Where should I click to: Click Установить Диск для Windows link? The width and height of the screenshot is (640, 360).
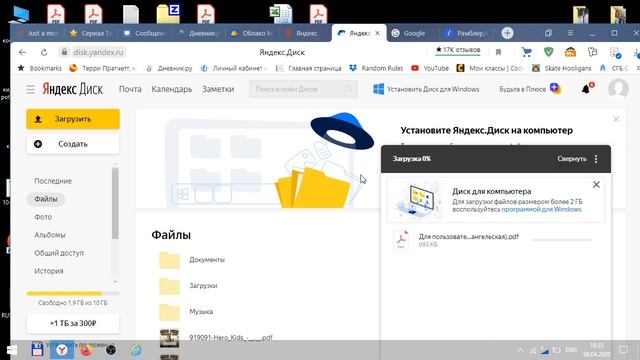pyautogui.click(x=426, y=89)
